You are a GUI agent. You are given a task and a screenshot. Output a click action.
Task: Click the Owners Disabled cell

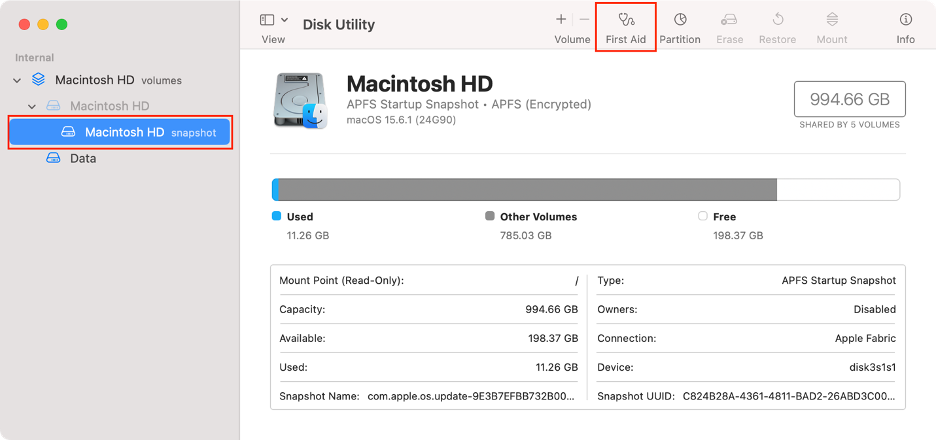tap(746, 309)
